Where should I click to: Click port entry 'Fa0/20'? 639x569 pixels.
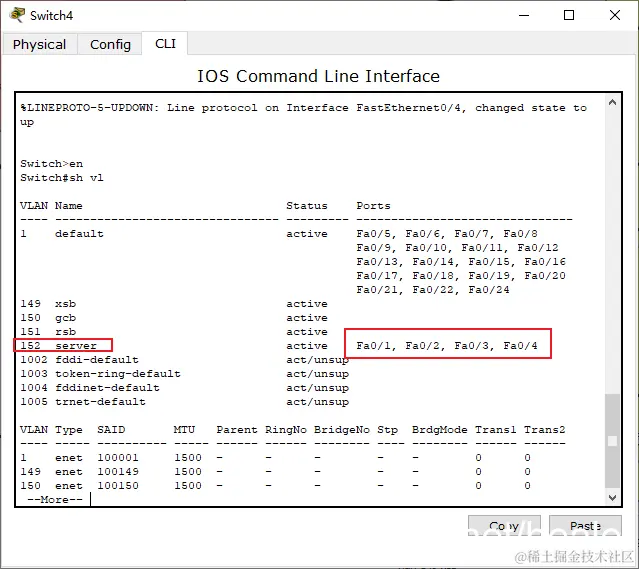pos(545,276)
